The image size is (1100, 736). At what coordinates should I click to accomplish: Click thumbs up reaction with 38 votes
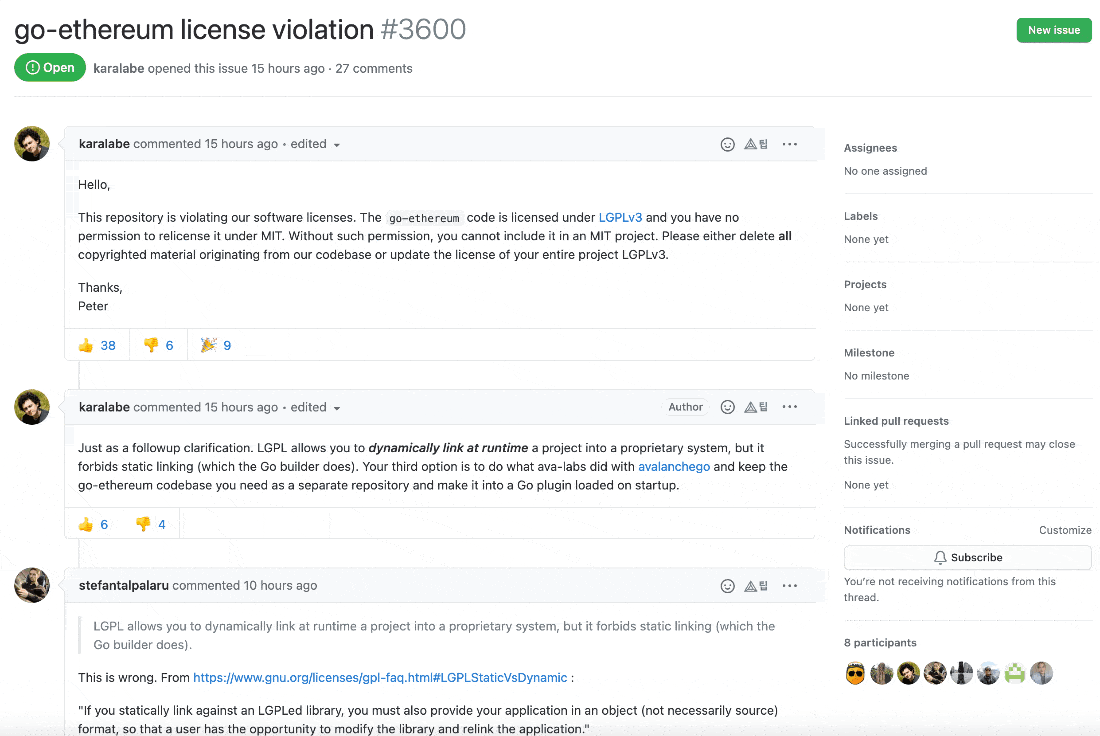point(97,345)
